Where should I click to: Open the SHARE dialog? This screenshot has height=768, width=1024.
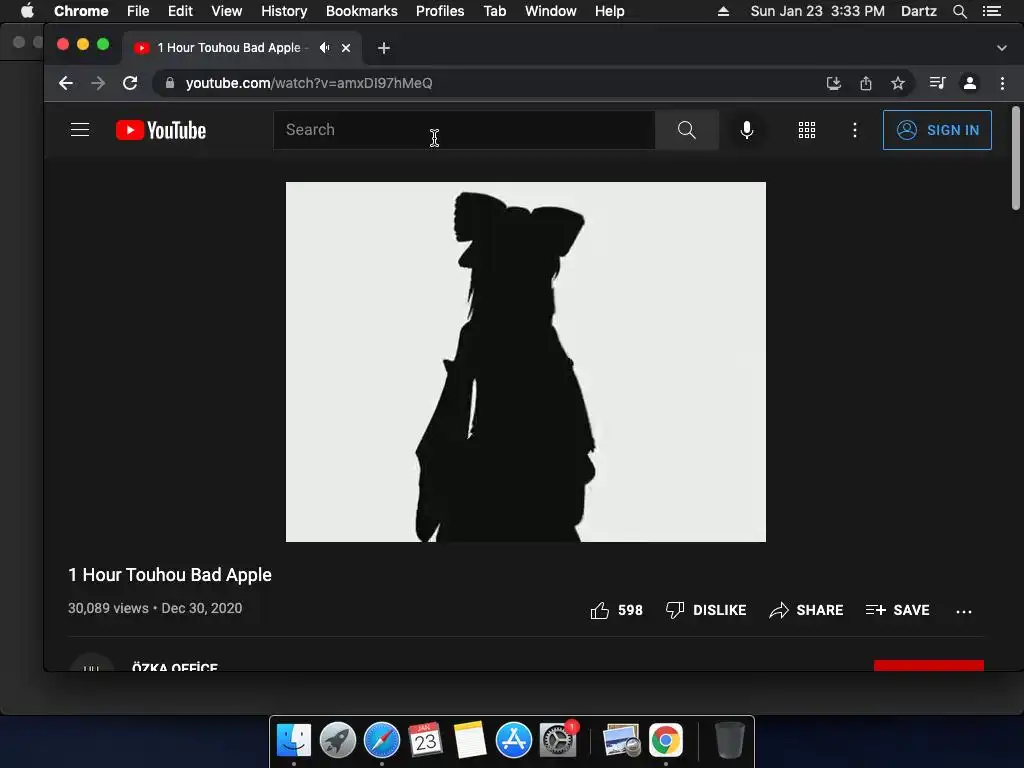[x=806, y=610]
